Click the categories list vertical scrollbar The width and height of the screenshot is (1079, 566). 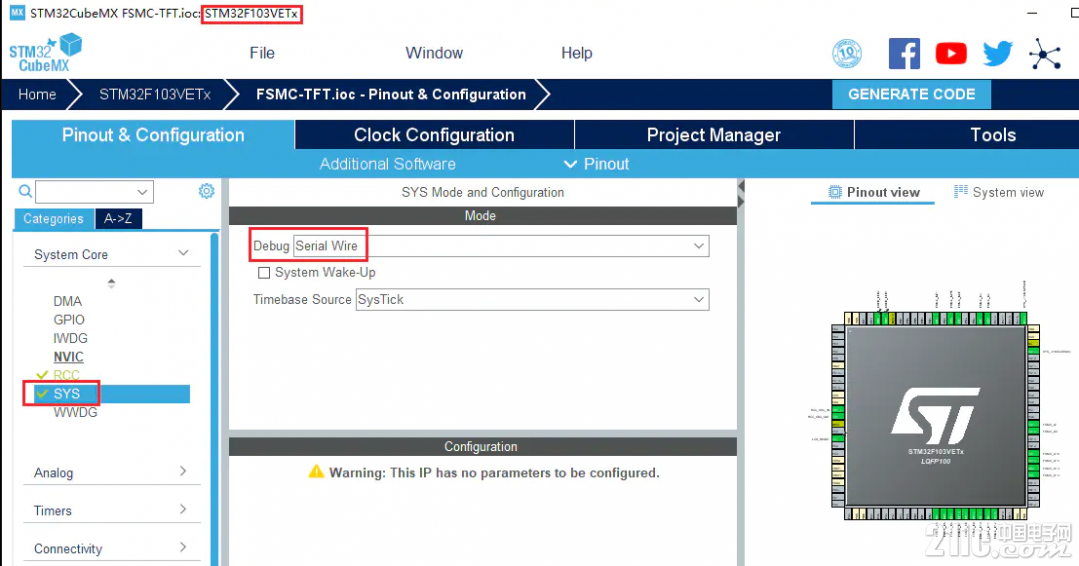coord(215,399)
